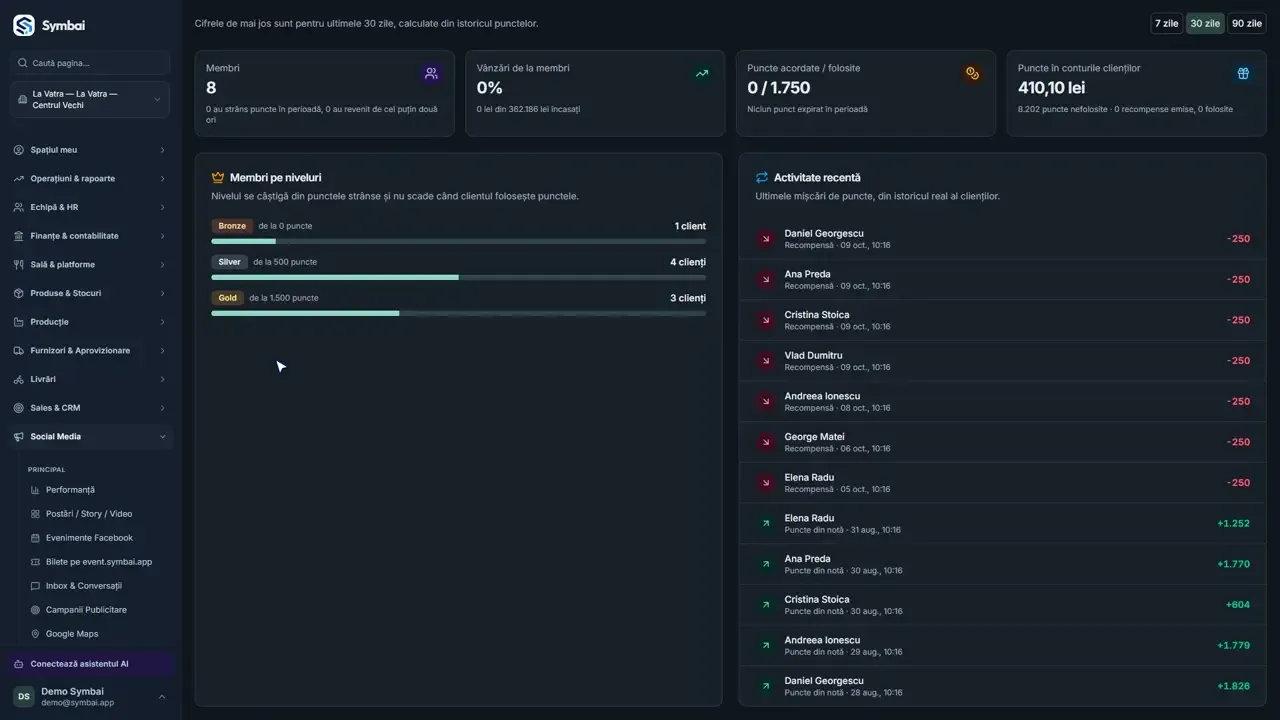1280x720 pixels.
Task: Click Conectează asistentul AI
Action: click(91, 664)
